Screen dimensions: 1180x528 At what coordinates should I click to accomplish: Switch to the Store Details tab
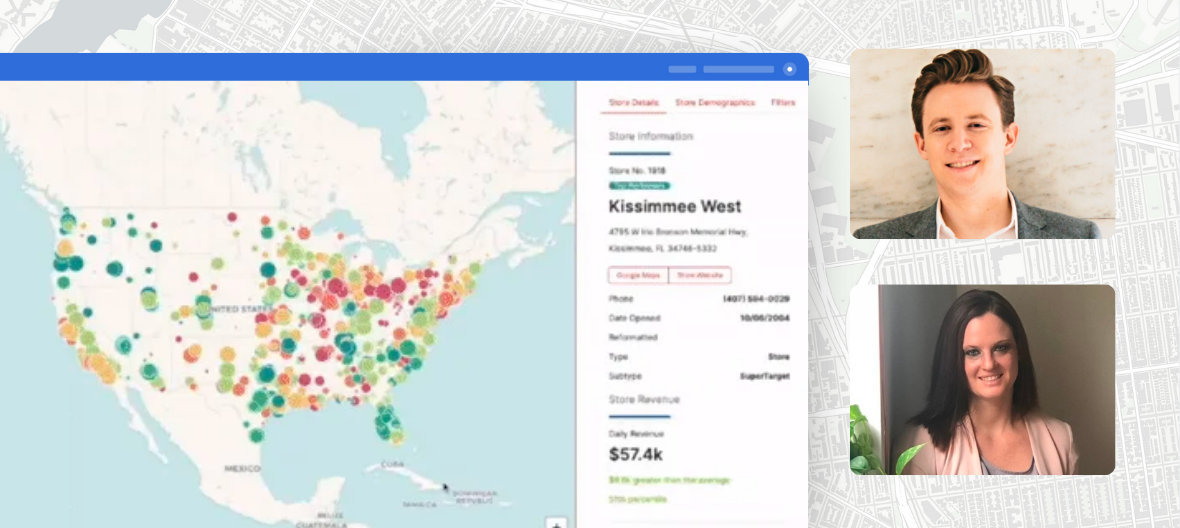[x=634, y=103]
